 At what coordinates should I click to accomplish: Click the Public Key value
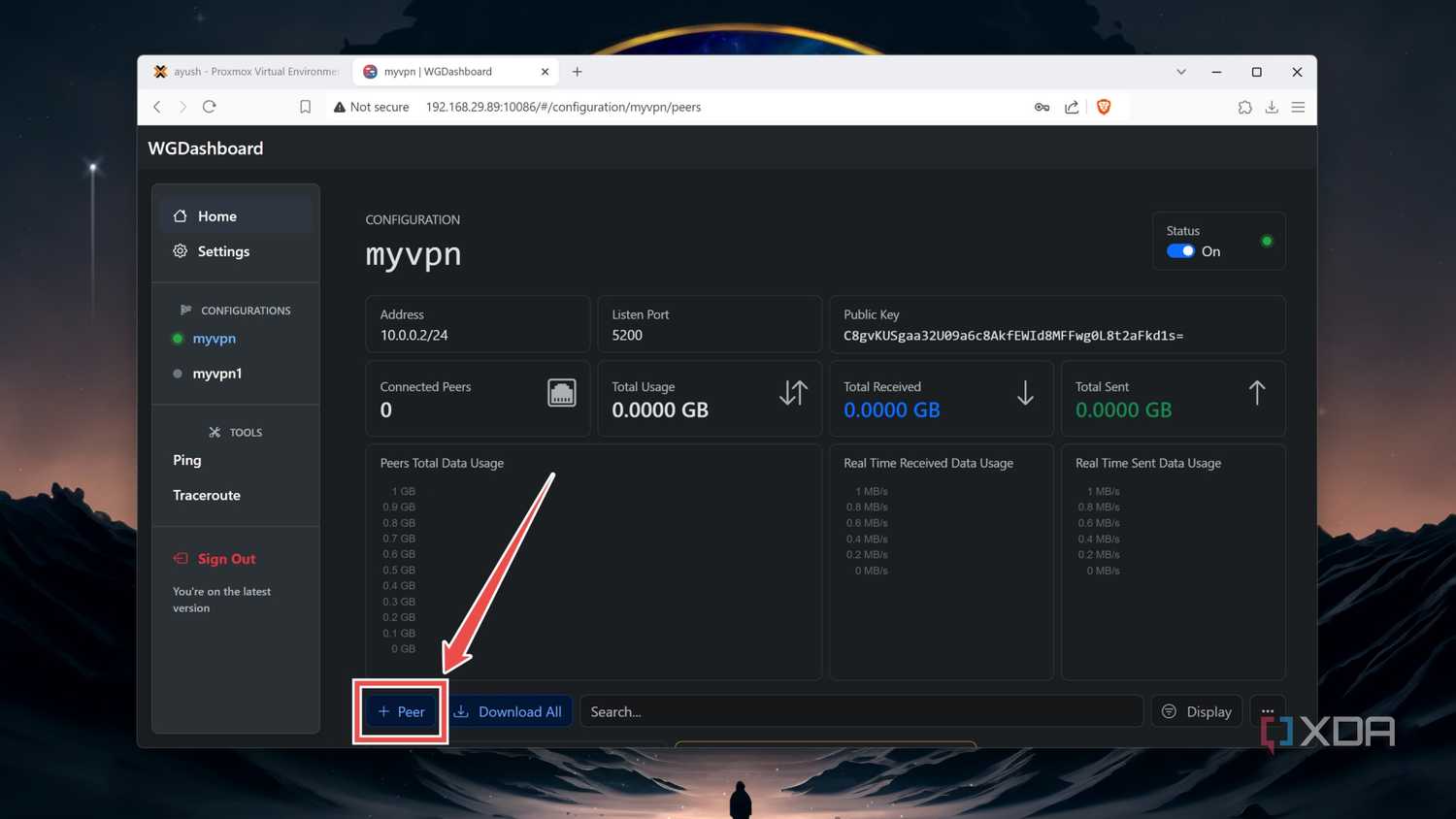coord(1013,336)
